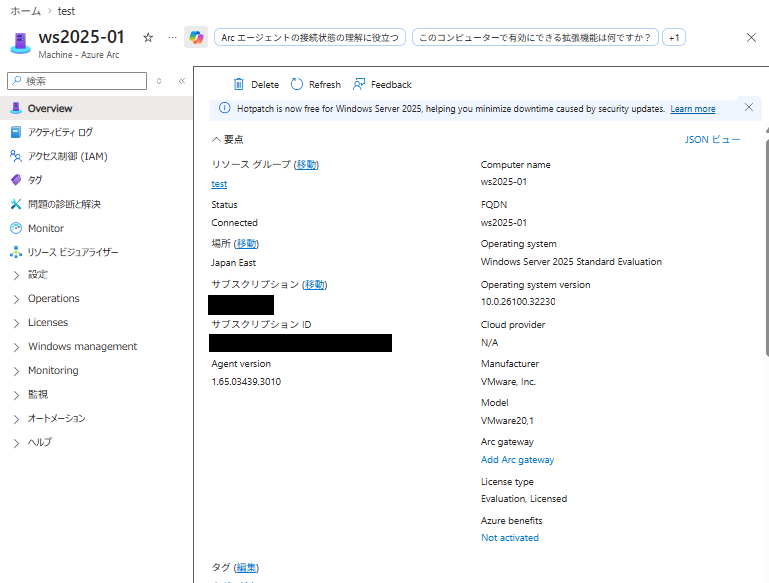769x583 pixels.
Task: Click the Add Arc gateway link
Action: coord(517,460)
